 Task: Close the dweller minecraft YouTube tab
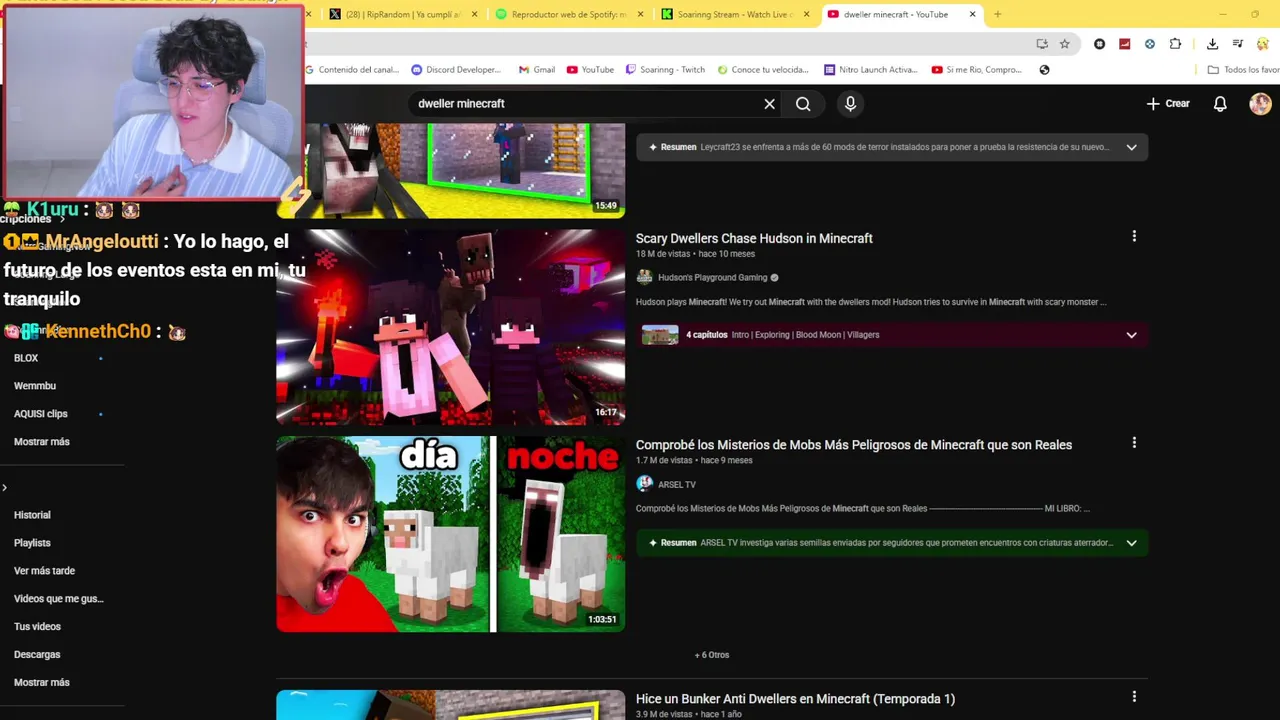click(x=972, y=14)
